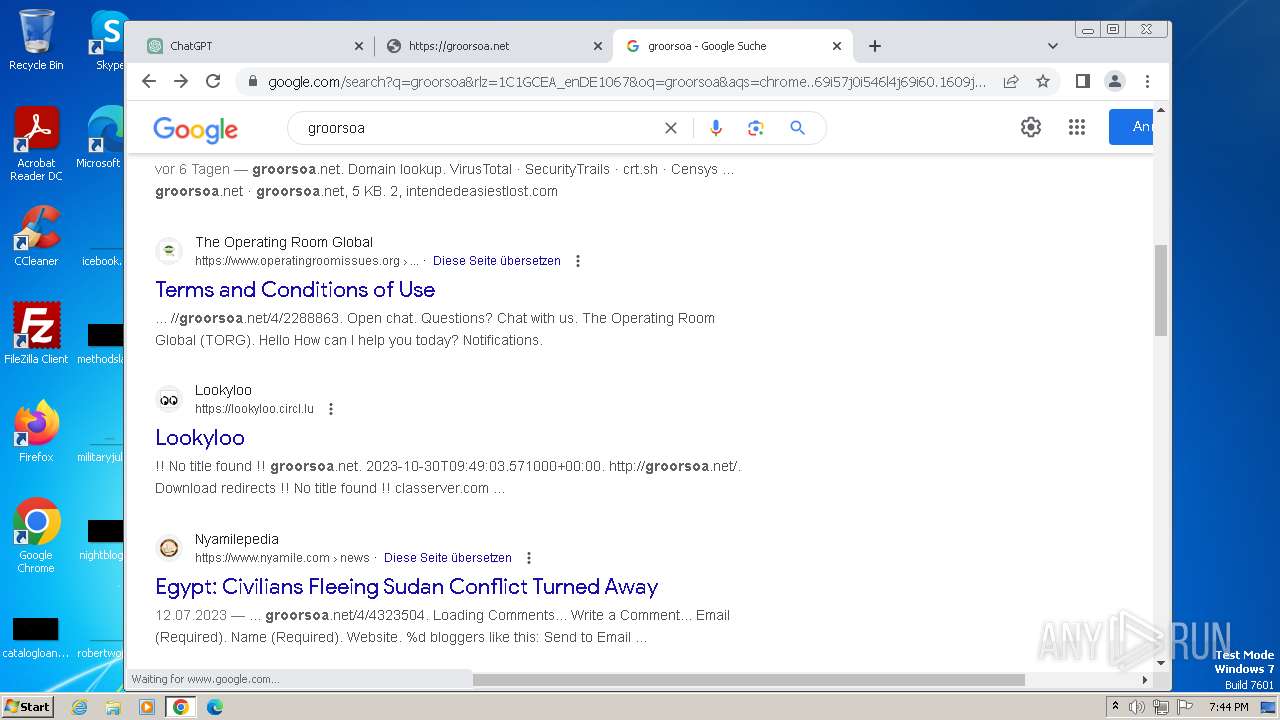Click the address bar URL
This screenshot has width=1280, height=720.
[x=627, y=82]
